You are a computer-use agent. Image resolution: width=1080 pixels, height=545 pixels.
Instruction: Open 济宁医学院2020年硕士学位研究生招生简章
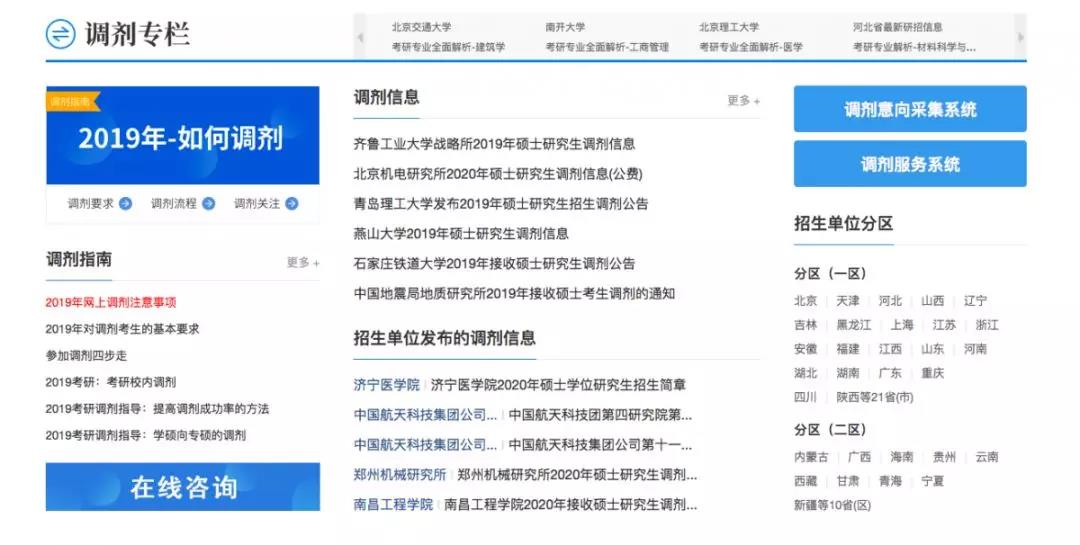(x=558, y=385)
